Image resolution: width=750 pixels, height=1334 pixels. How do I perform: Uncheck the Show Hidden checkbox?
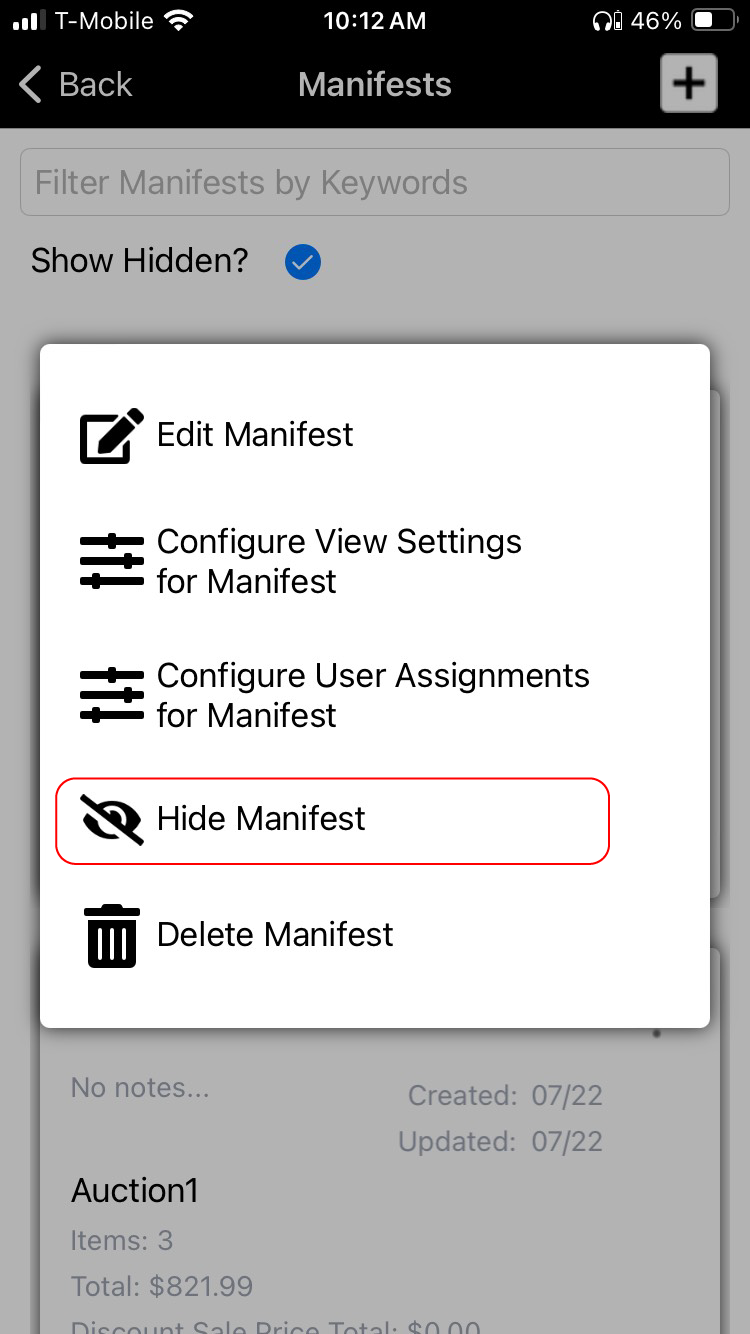(x=302, y=262)
